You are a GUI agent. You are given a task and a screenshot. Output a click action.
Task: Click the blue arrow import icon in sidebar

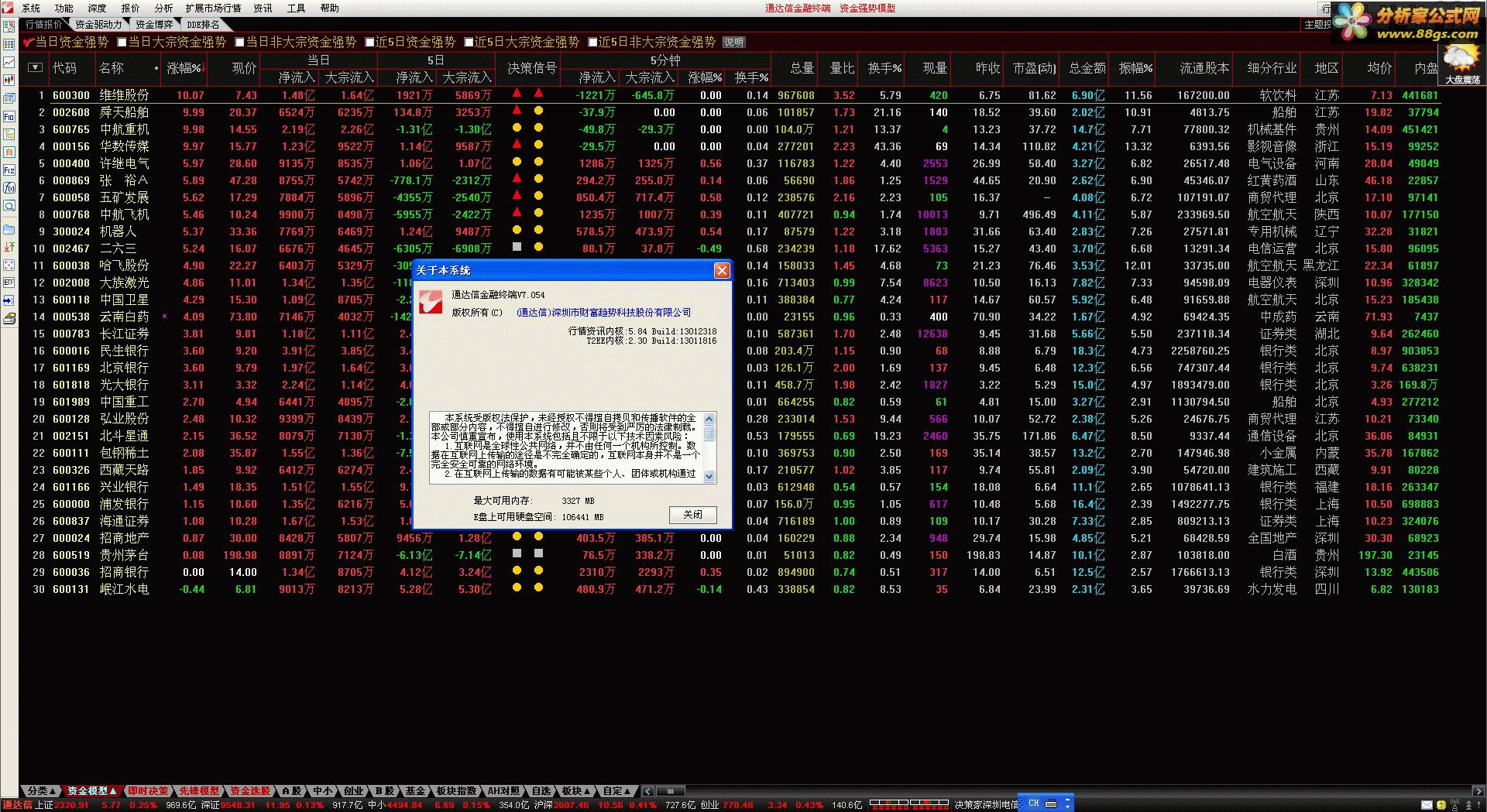pyautogui.click(x=9, y=300)
